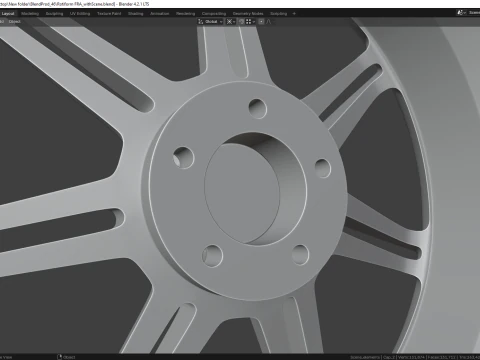Switch to the Rendering workspace tab
This screenshot has width=480, height=360.
point(186,14)
